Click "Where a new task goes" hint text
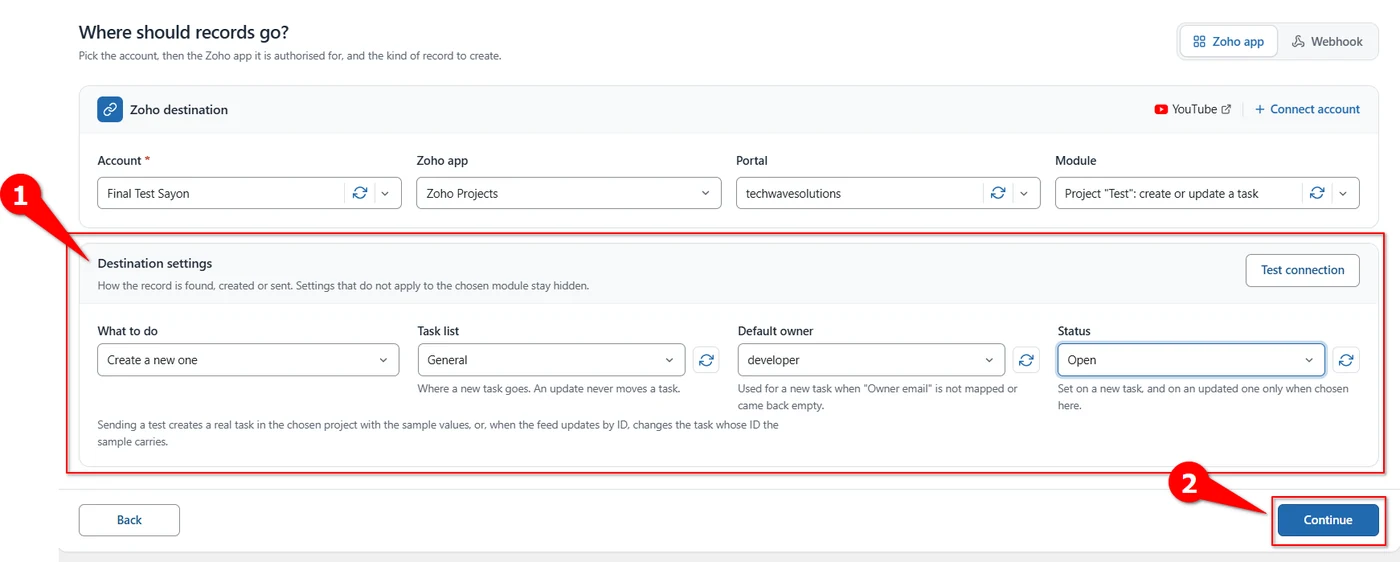The width and height of the screenshot is (1400, 562). 549,389
